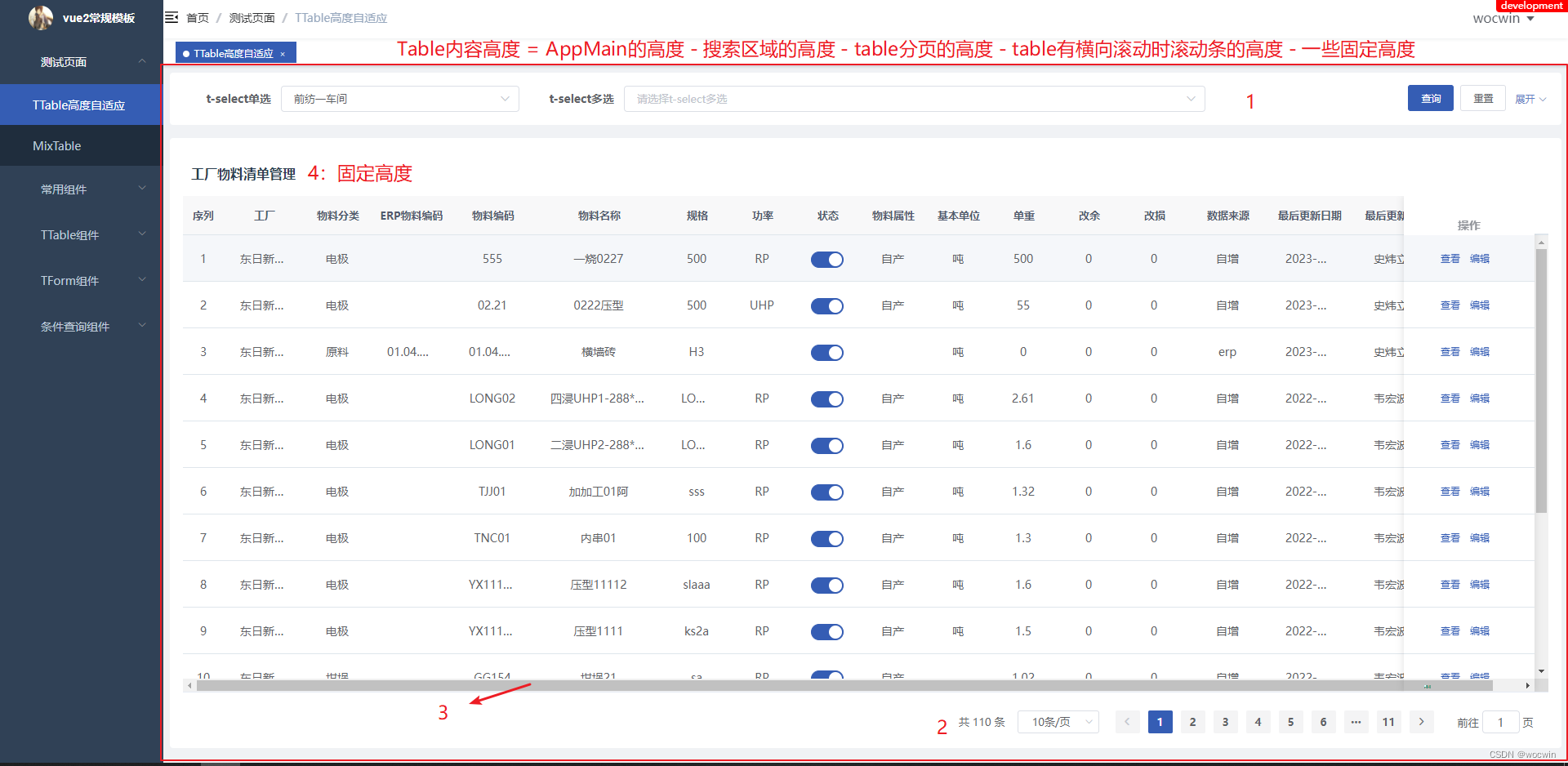Click the 最后更新日期 column header

[x=1310, y=216]
